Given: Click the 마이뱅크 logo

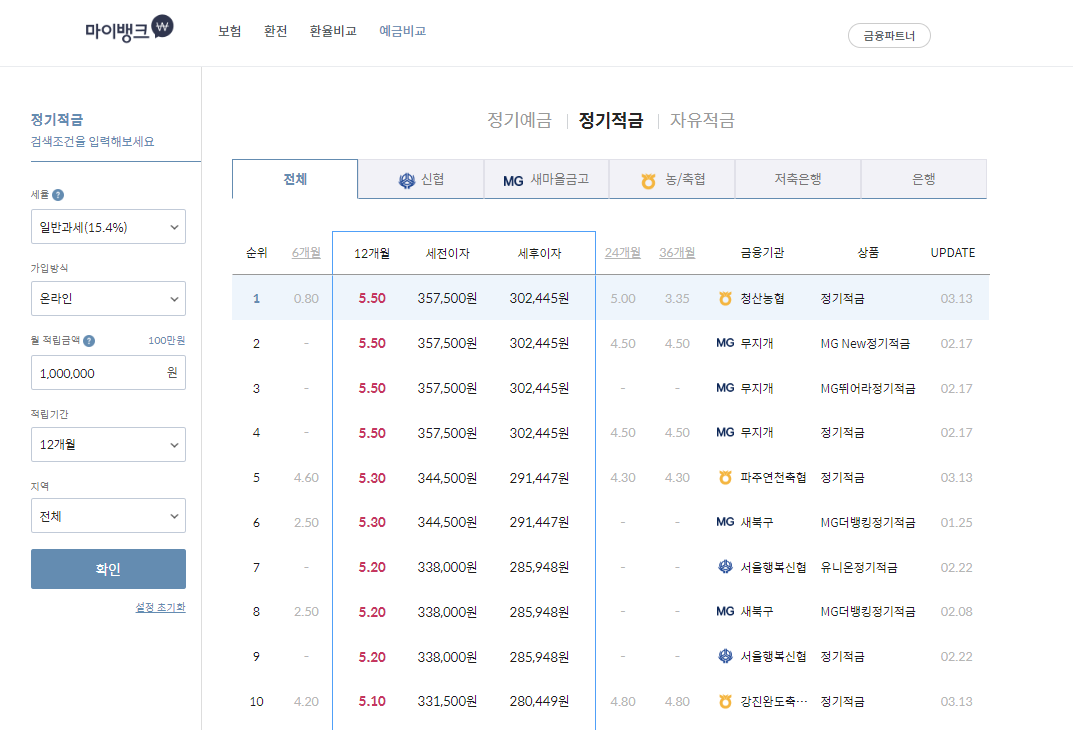Looking at the screenshot, I should [x=129, y=29].
